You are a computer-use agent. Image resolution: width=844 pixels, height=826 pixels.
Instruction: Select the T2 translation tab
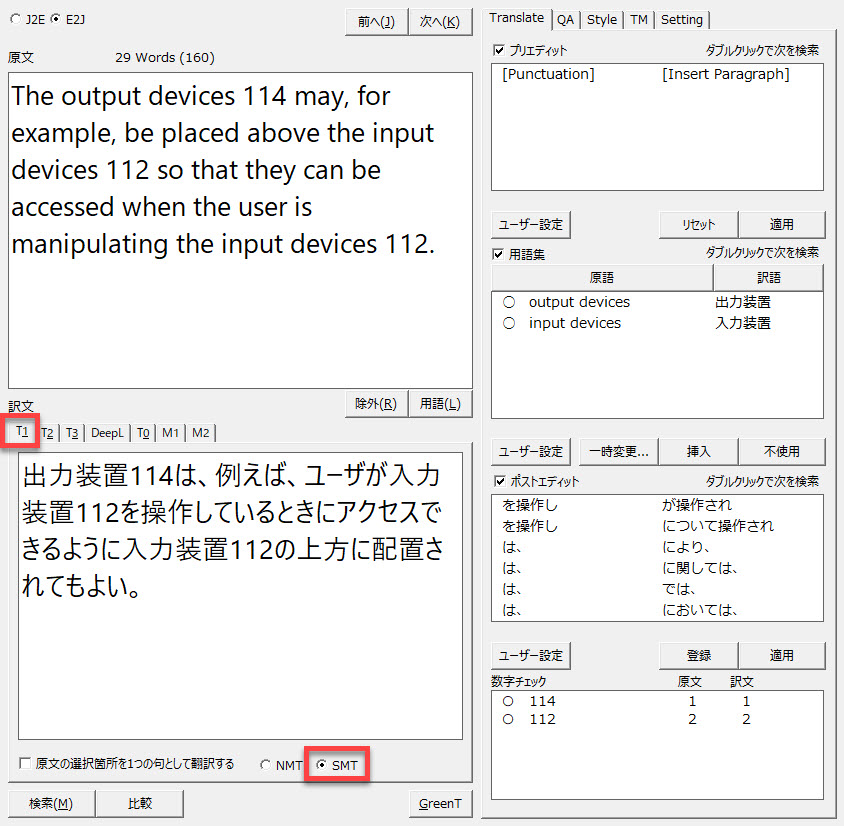[47, 432]
